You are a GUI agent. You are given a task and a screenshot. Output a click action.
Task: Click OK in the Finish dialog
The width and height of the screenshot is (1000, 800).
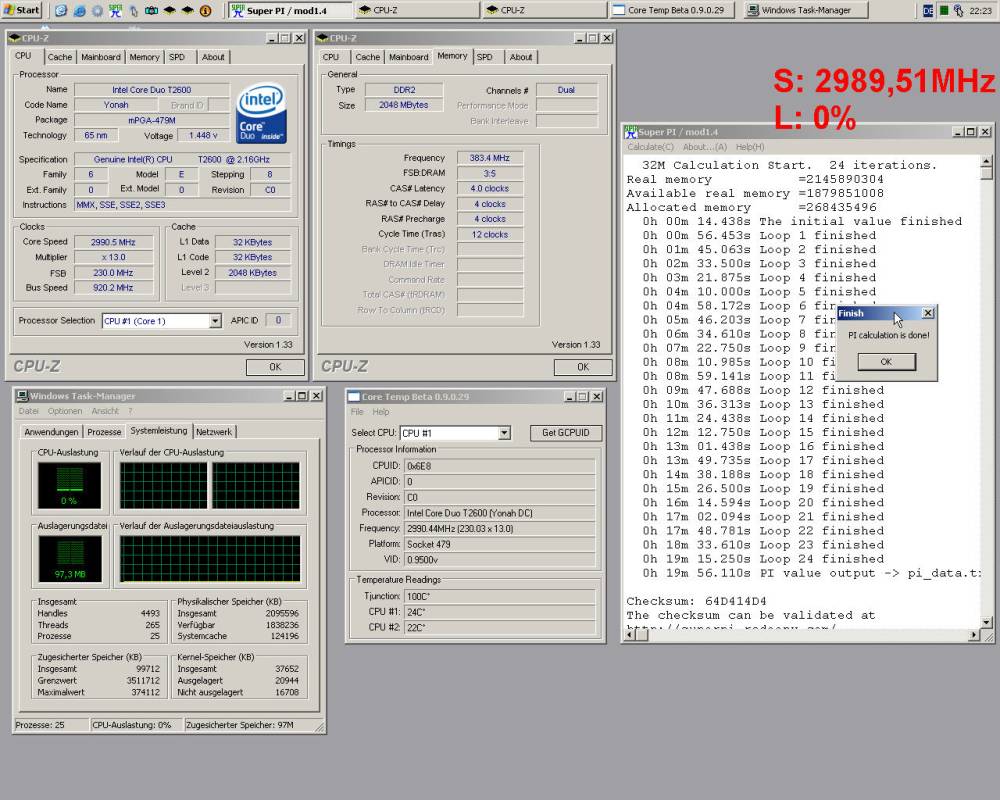886,362
